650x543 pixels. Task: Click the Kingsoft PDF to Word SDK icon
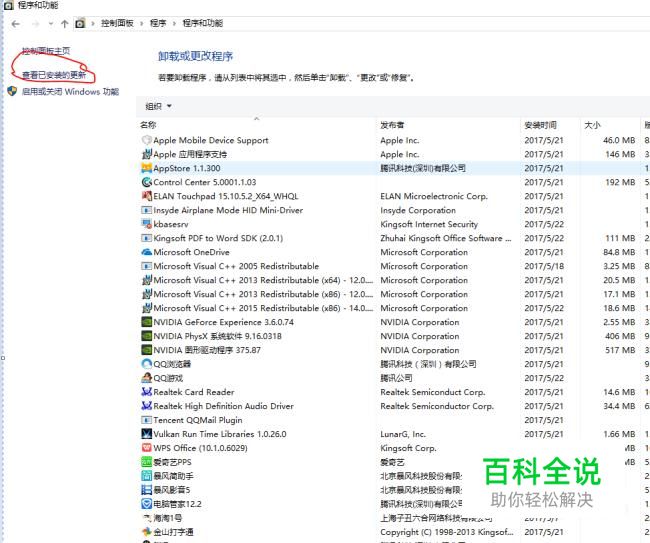[x=146, y=238]
